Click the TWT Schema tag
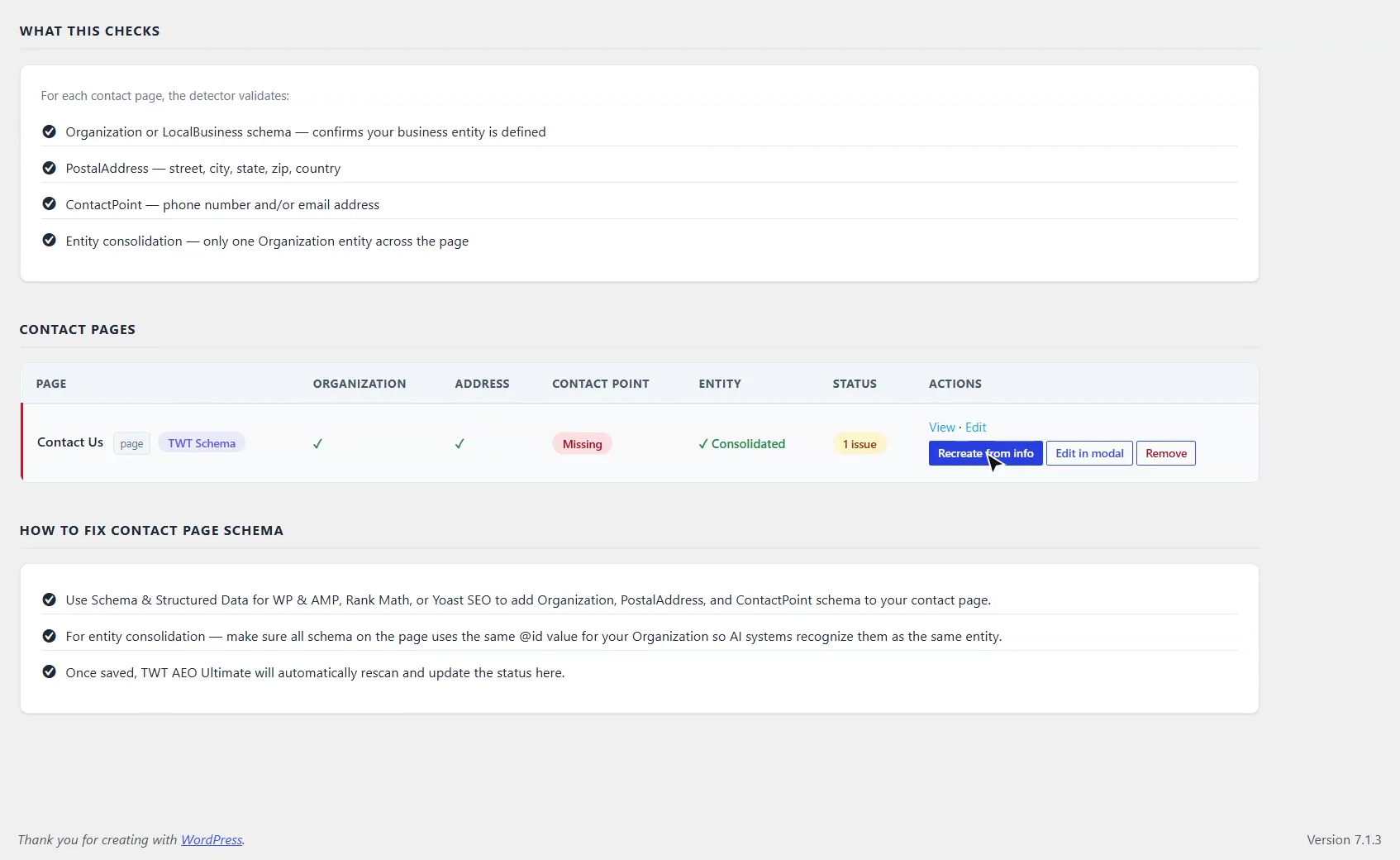Screen dimensions: 1400x860 [x=202, y=443]
